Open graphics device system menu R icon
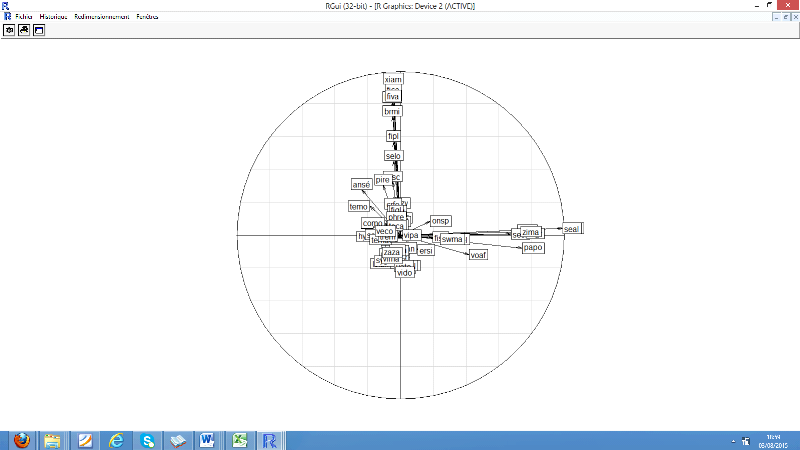The image size is (800, 450). [x=6, y=17]
